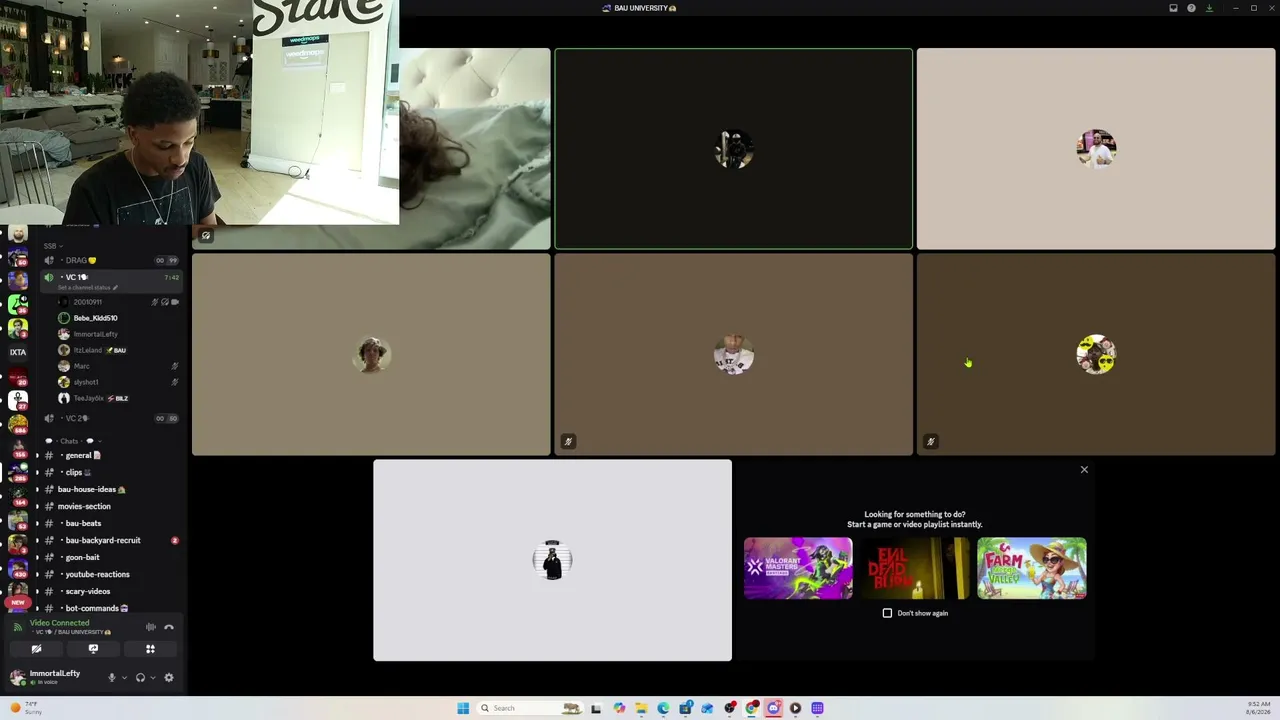Open server icon with 686 badge

pos(18,423)
